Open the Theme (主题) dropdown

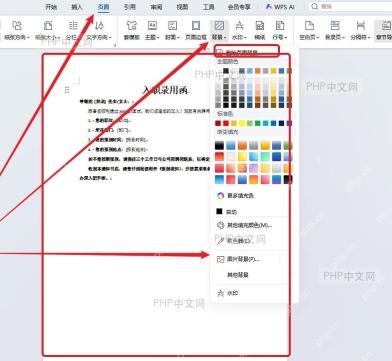click(152, 30)
